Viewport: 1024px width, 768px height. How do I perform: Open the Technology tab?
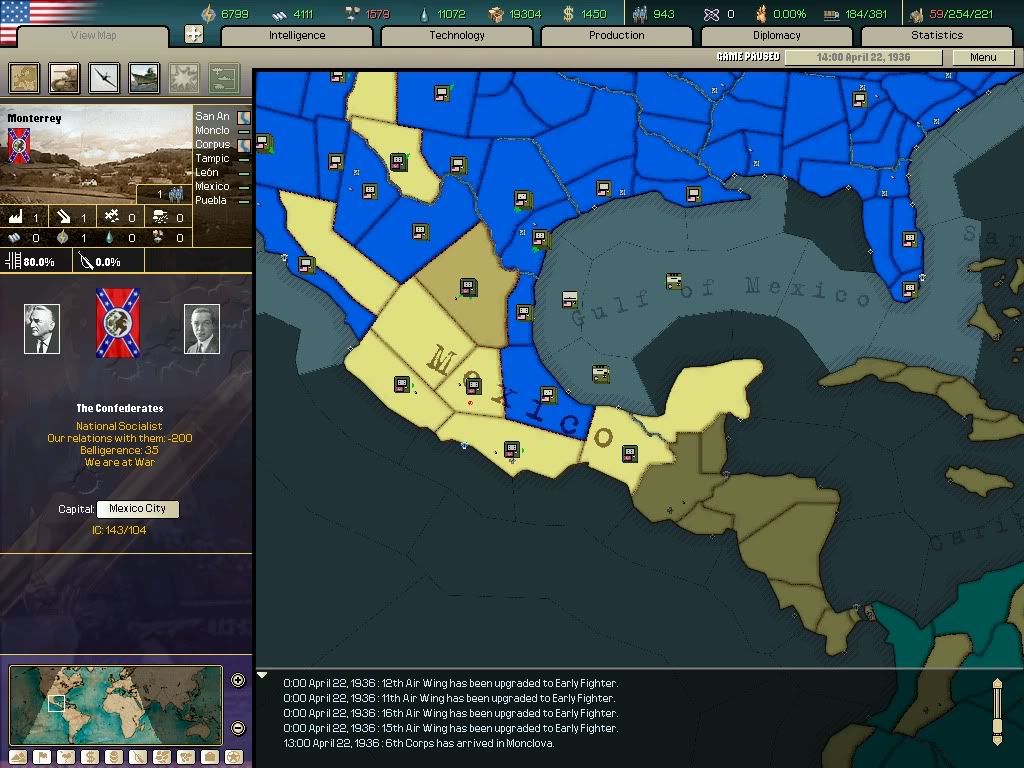[x=456, y=35]
